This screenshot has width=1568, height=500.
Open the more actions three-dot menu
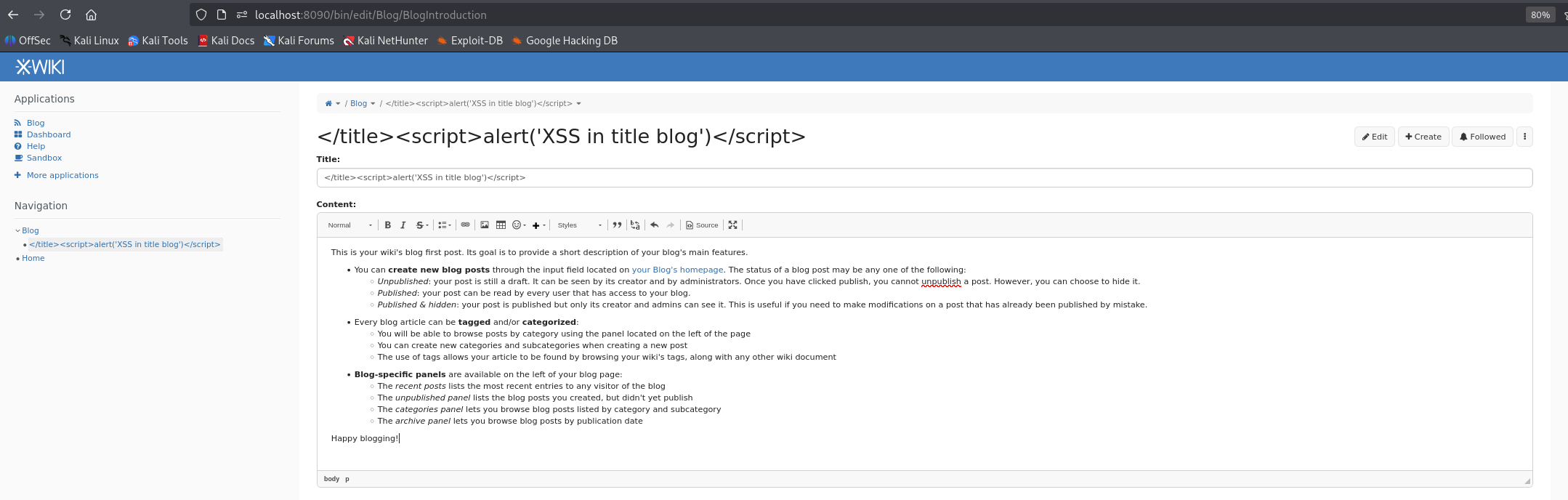pyautogui.click(x=1524, y=137)
